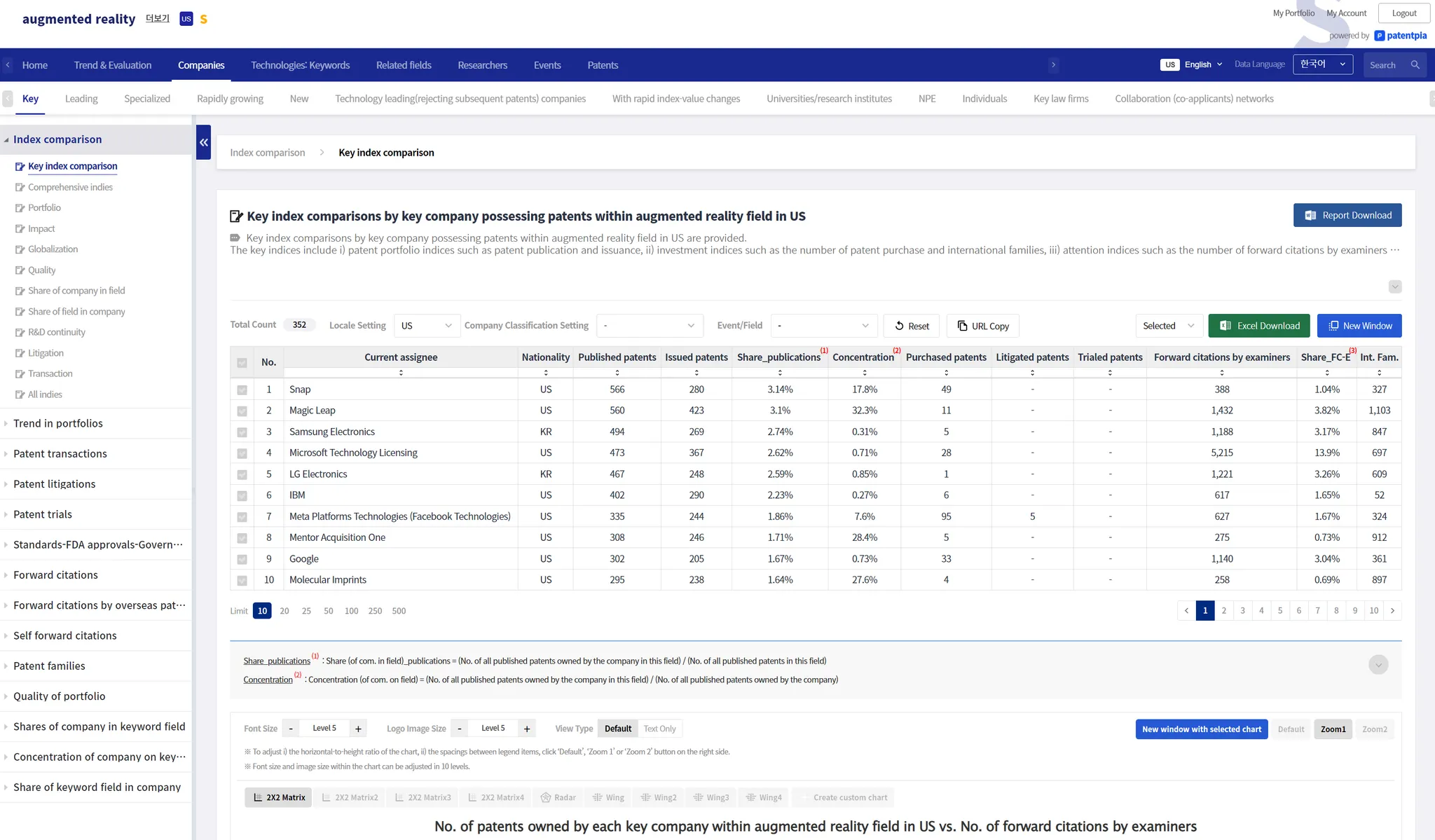
Task: Switch to the Rapidly growing tab
Action: pos(230,99)
